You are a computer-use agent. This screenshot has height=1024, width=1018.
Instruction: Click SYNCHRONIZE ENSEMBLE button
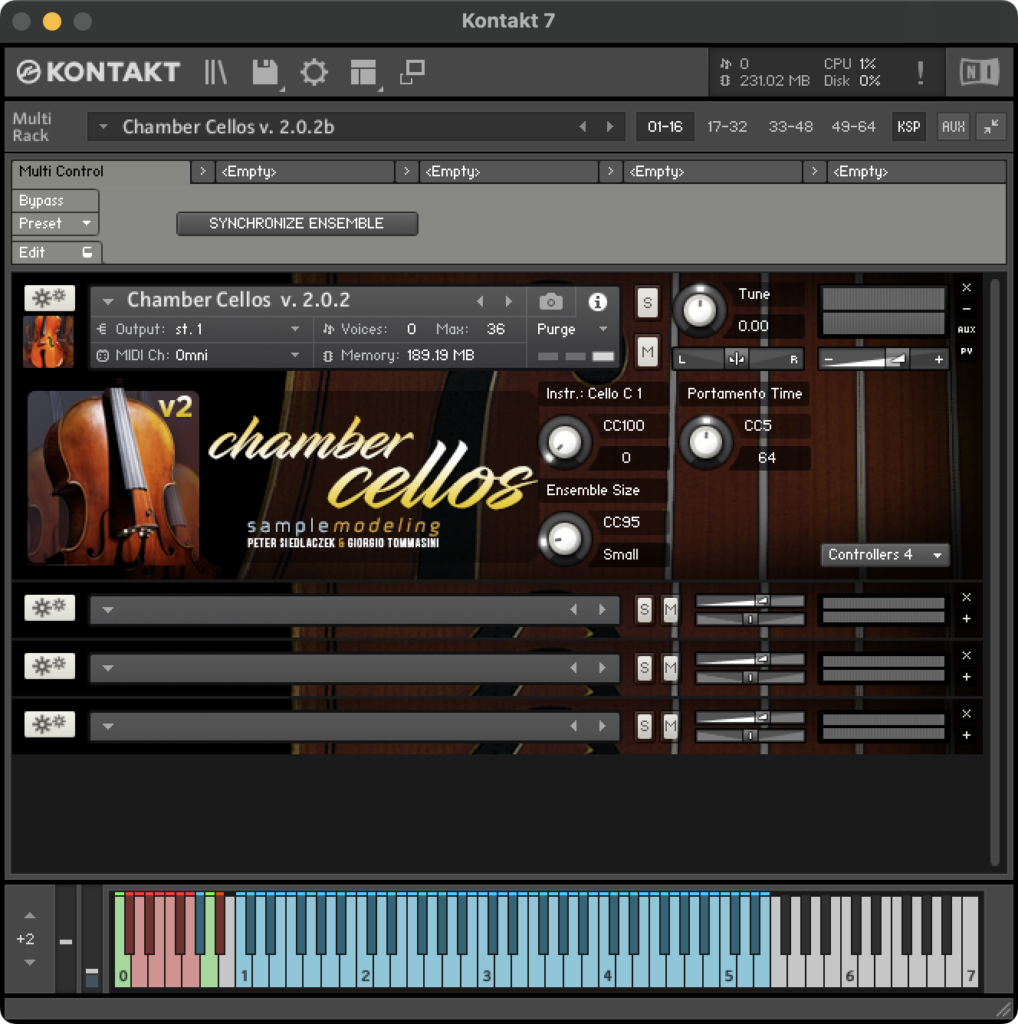[297, 223]
